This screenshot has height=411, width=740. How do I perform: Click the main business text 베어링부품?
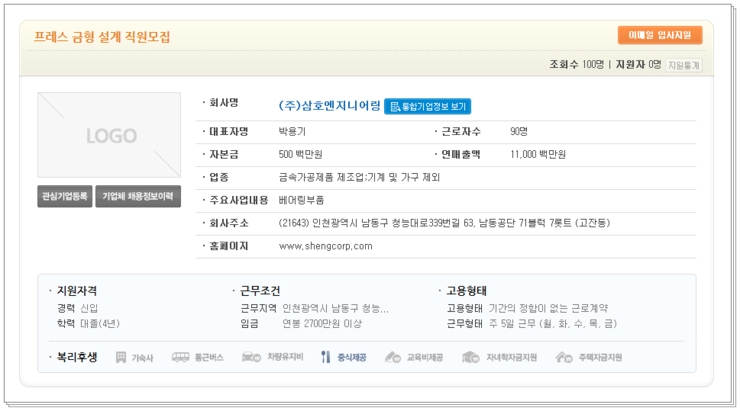301,200
